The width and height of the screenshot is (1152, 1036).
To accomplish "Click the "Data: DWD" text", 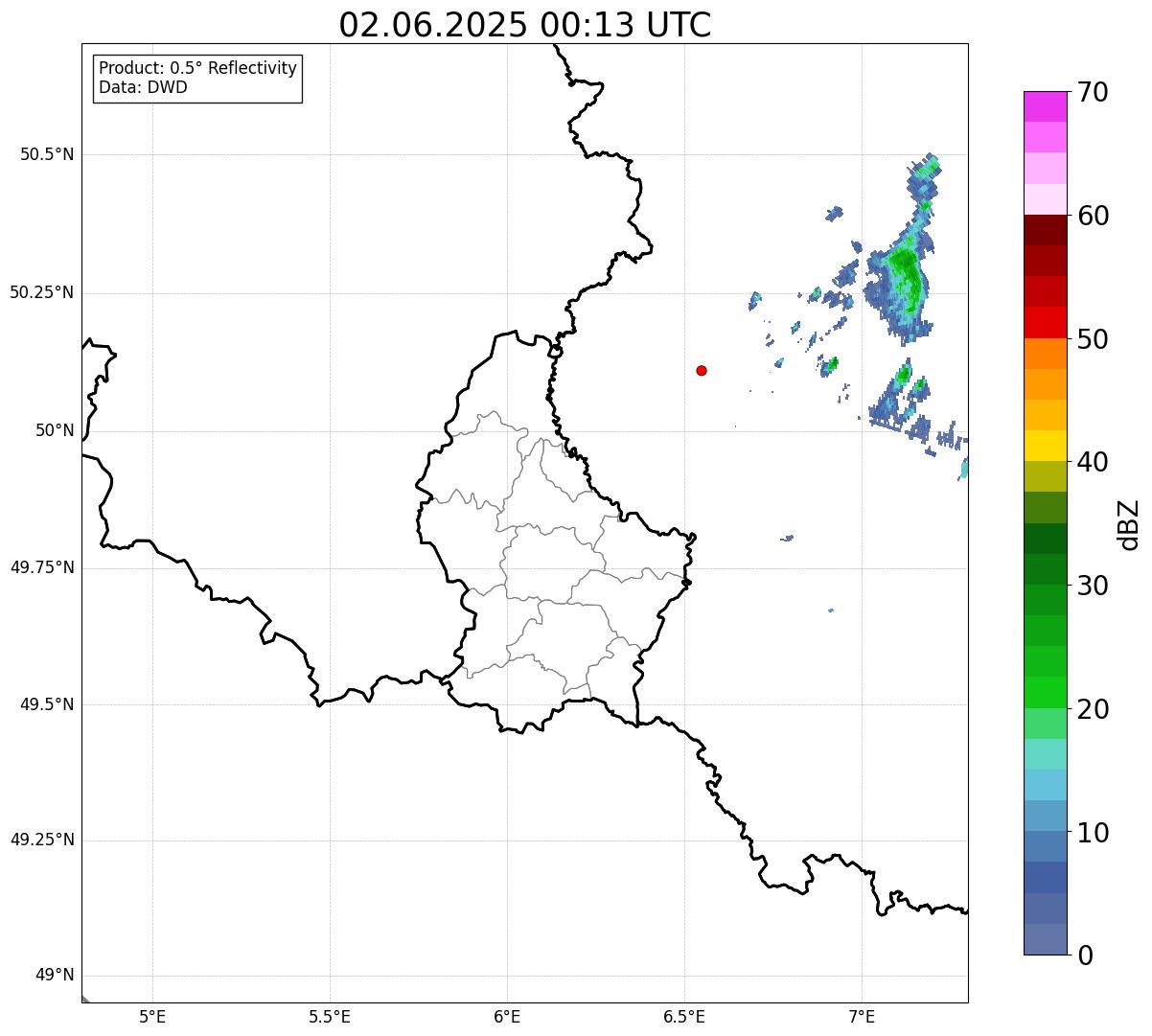I will 144,88.
